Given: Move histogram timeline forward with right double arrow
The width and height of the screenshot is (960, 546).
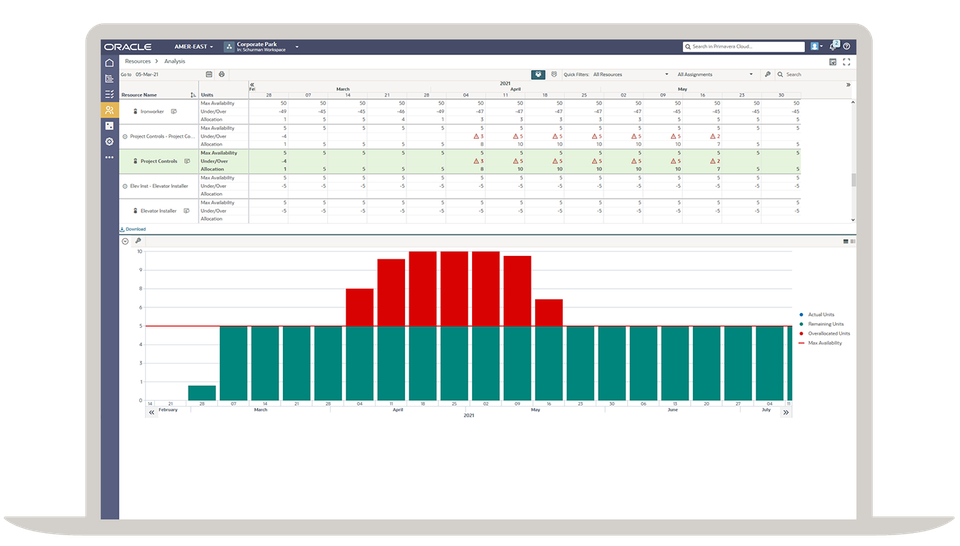Looking at the screenshot, I should coord(786,413).
